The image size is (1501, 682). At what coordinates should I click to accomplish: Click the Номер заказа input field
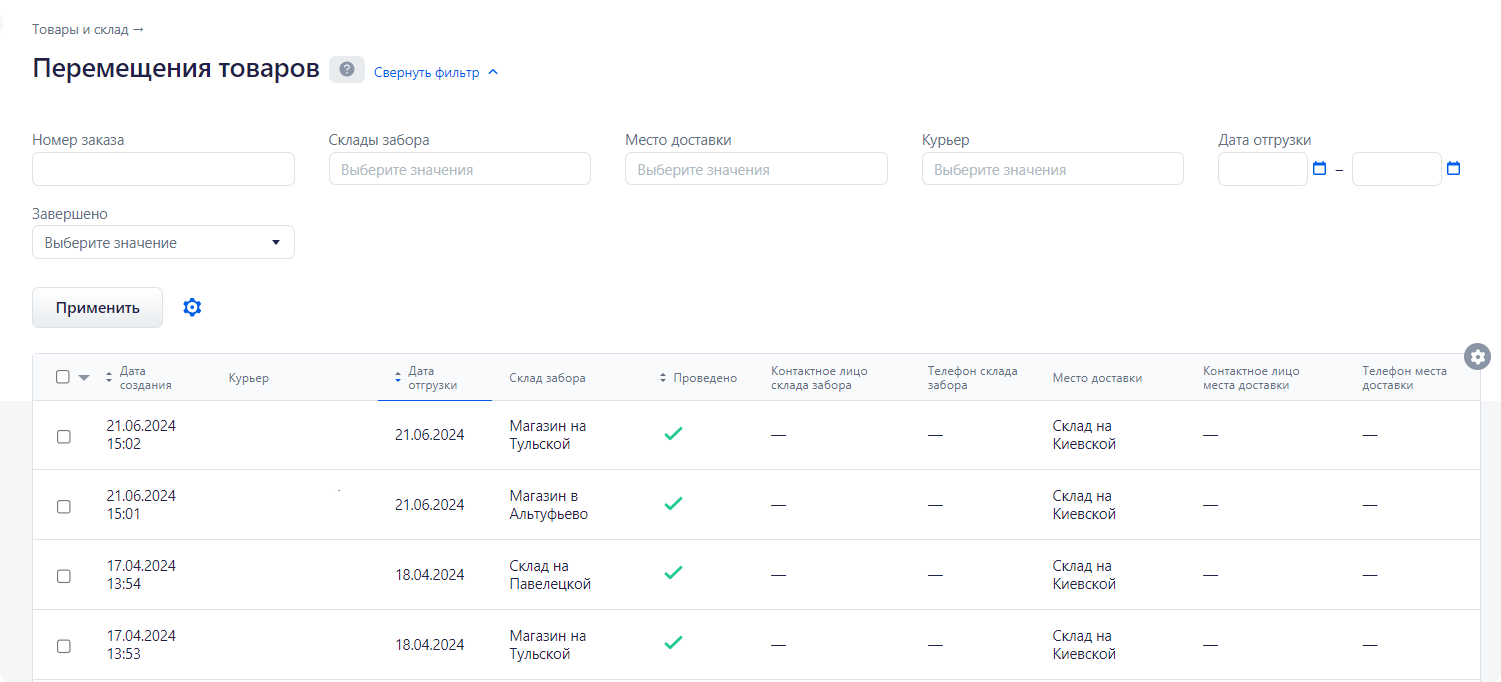pos(163,169)
